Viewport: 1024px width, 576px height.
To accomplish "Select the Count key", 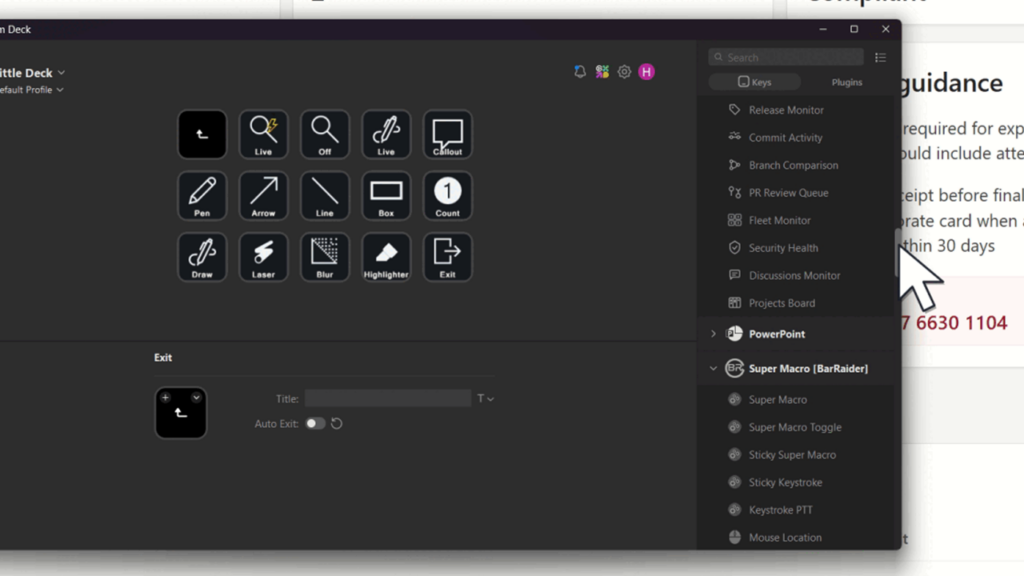I will point(447,196).
